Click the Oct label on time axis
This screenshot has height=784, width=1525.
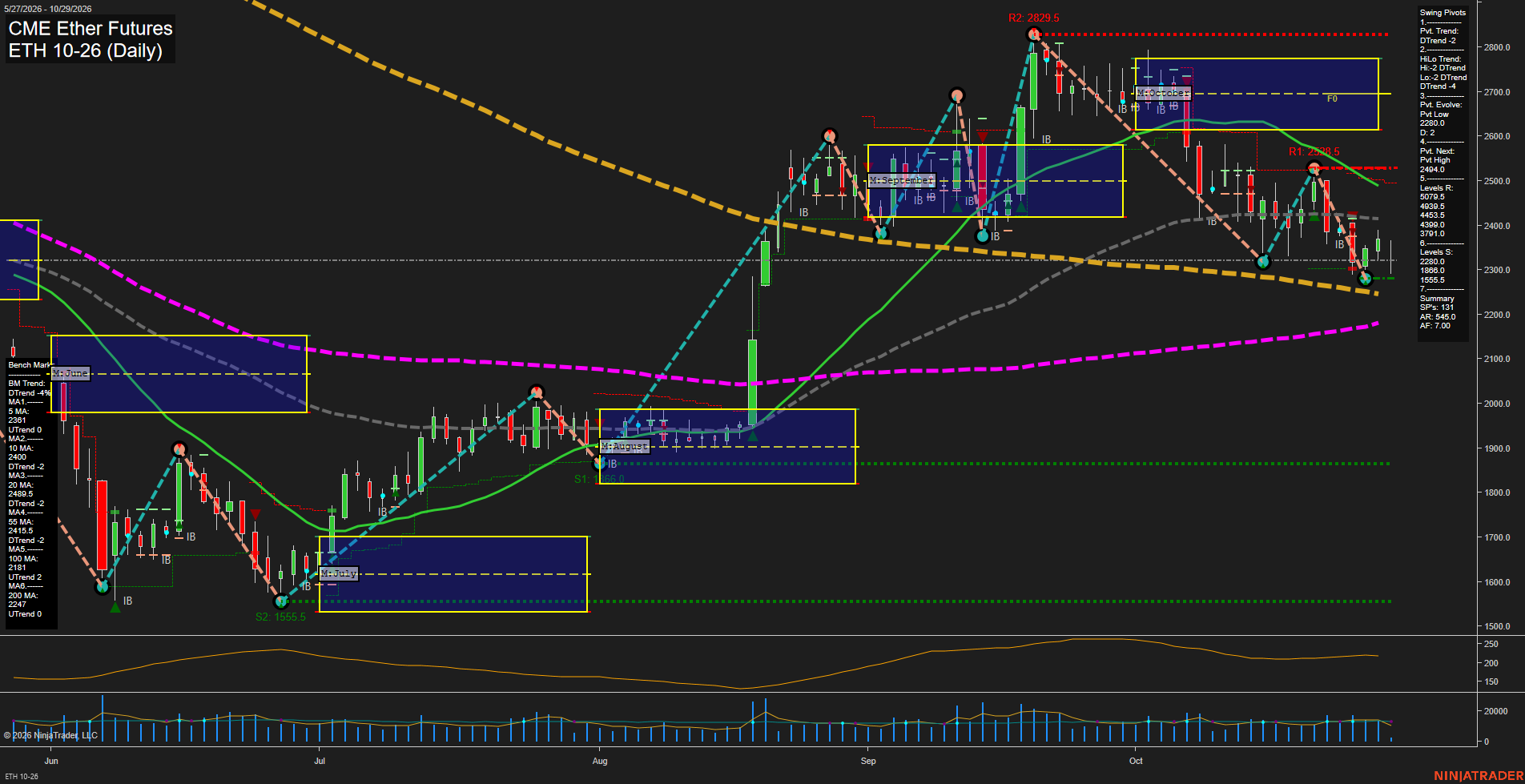tap(1136, 761)
